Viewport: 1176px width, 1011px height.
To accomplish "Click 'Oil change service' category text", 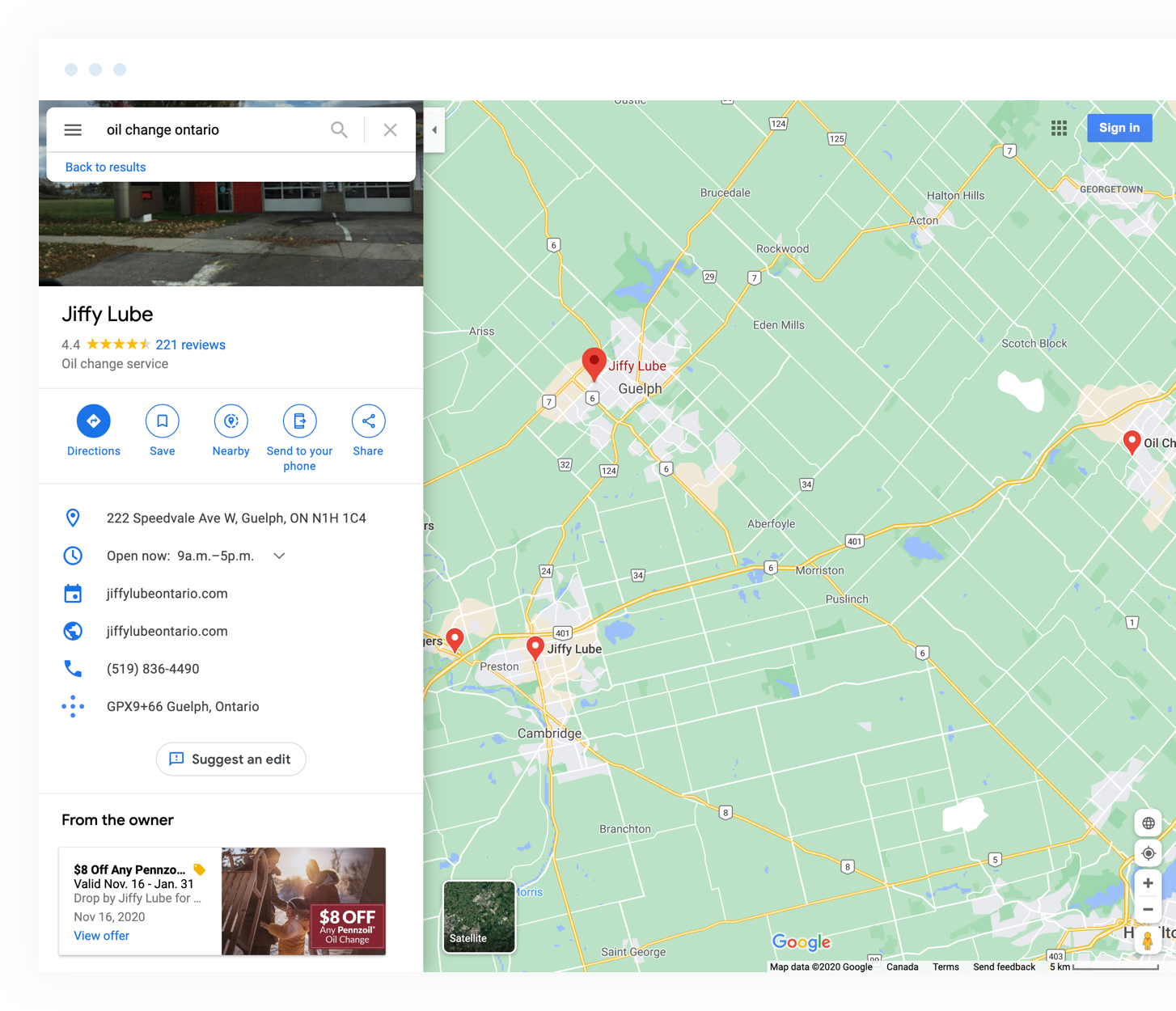I will (x=115, y=364).
